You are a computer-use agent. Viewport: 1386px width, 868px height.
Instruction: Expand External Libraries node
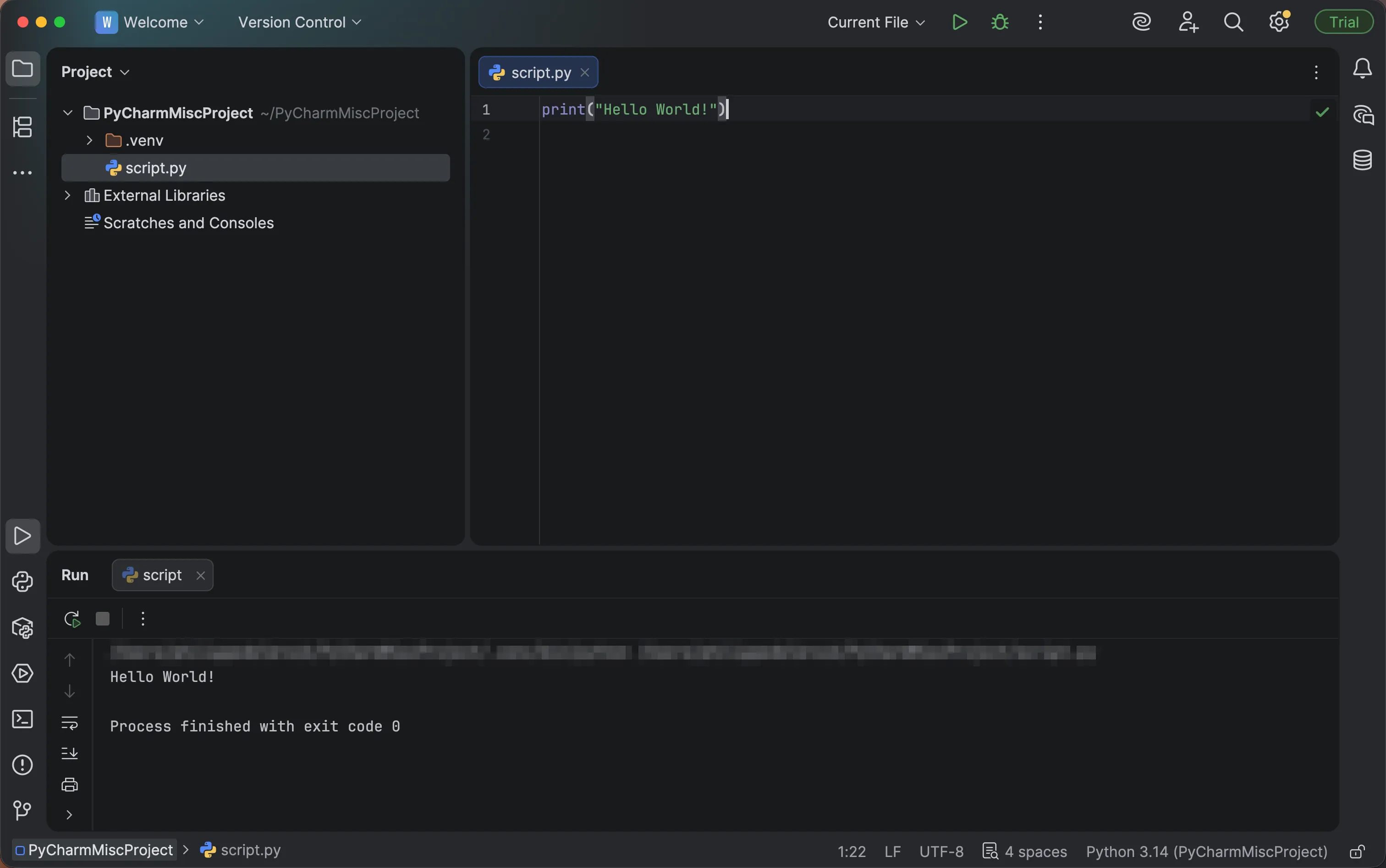(67, 195)
